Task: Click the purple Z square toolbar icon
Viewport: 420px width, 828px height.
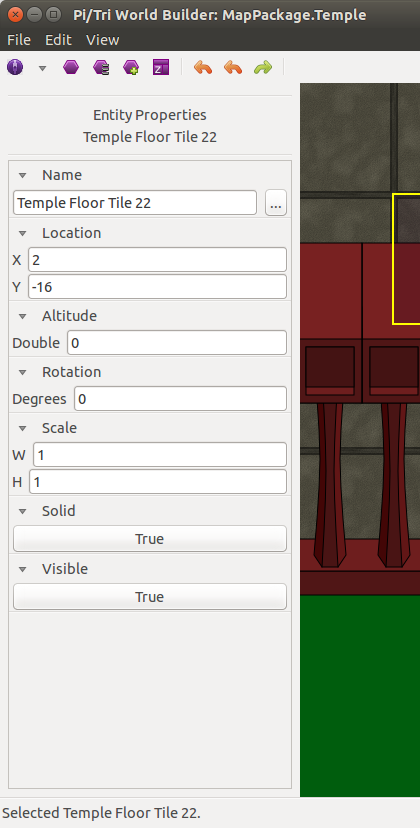Action: point(161,68)
